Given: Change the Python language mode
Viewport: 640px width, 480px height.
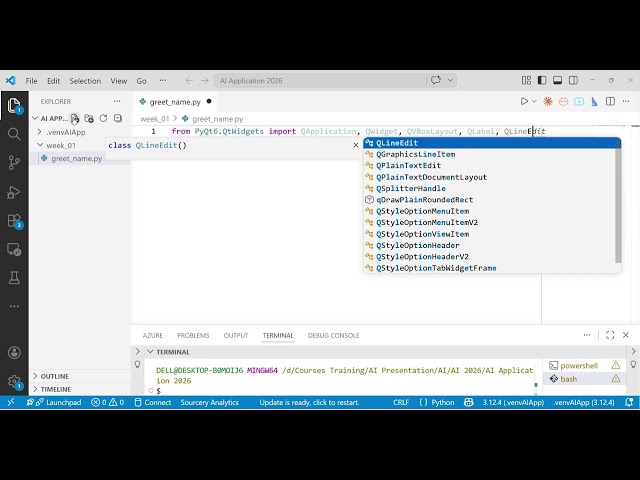Looking at the screenshot, I should 442,402.
